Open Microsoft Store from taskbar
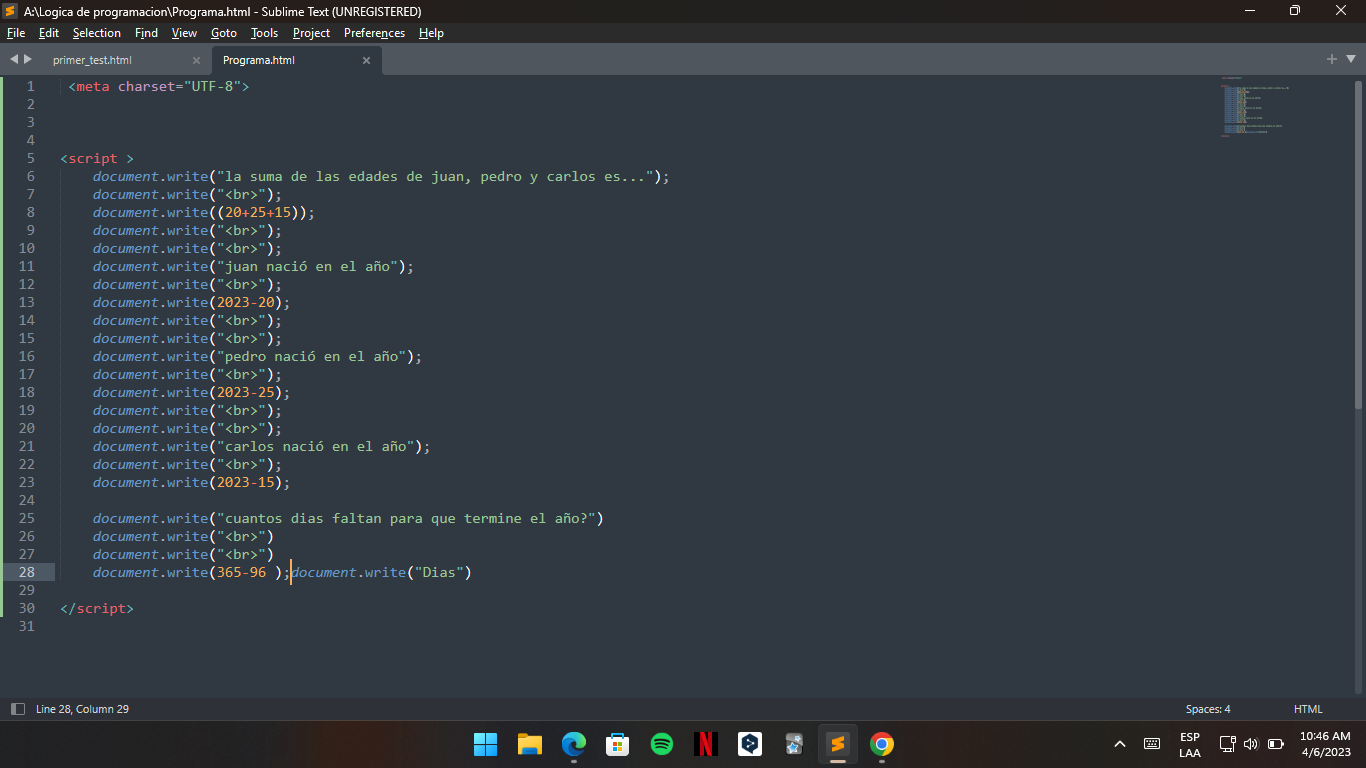 [x=618, y=744]
